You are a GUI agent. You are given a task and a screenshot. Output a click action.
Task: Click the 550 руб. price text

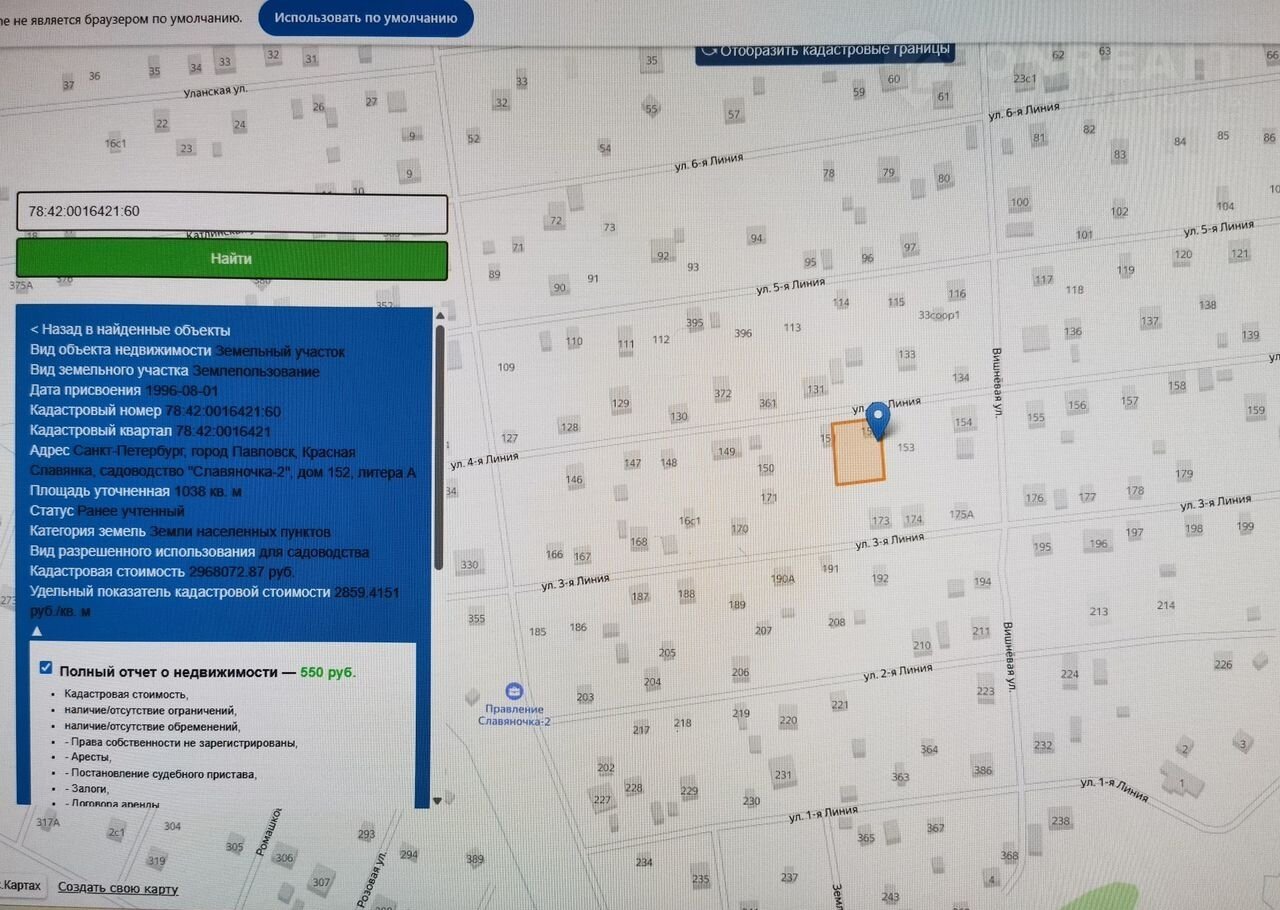[327, 673]
